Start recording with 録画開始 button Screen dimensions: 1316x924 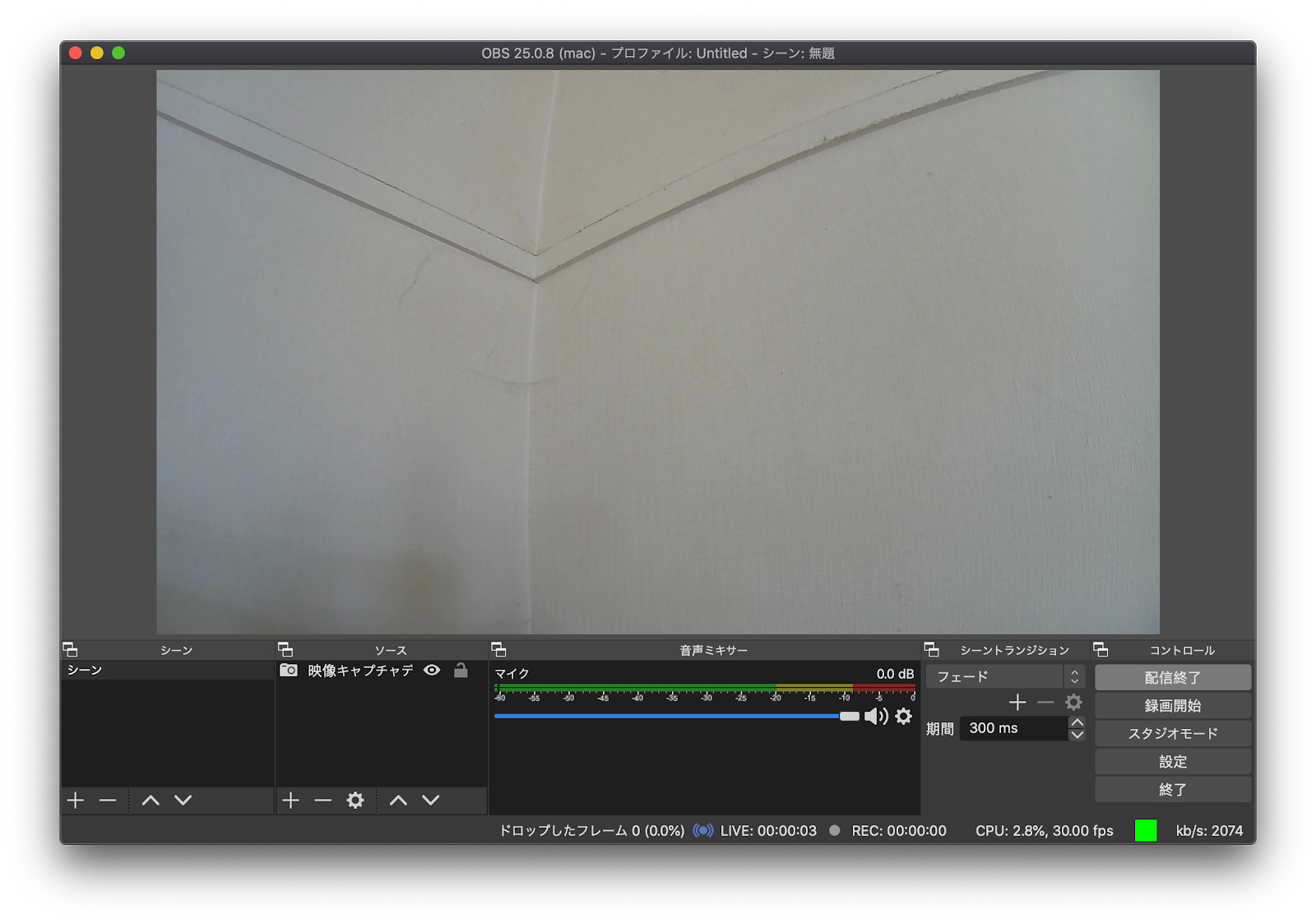click(1173, 706)
